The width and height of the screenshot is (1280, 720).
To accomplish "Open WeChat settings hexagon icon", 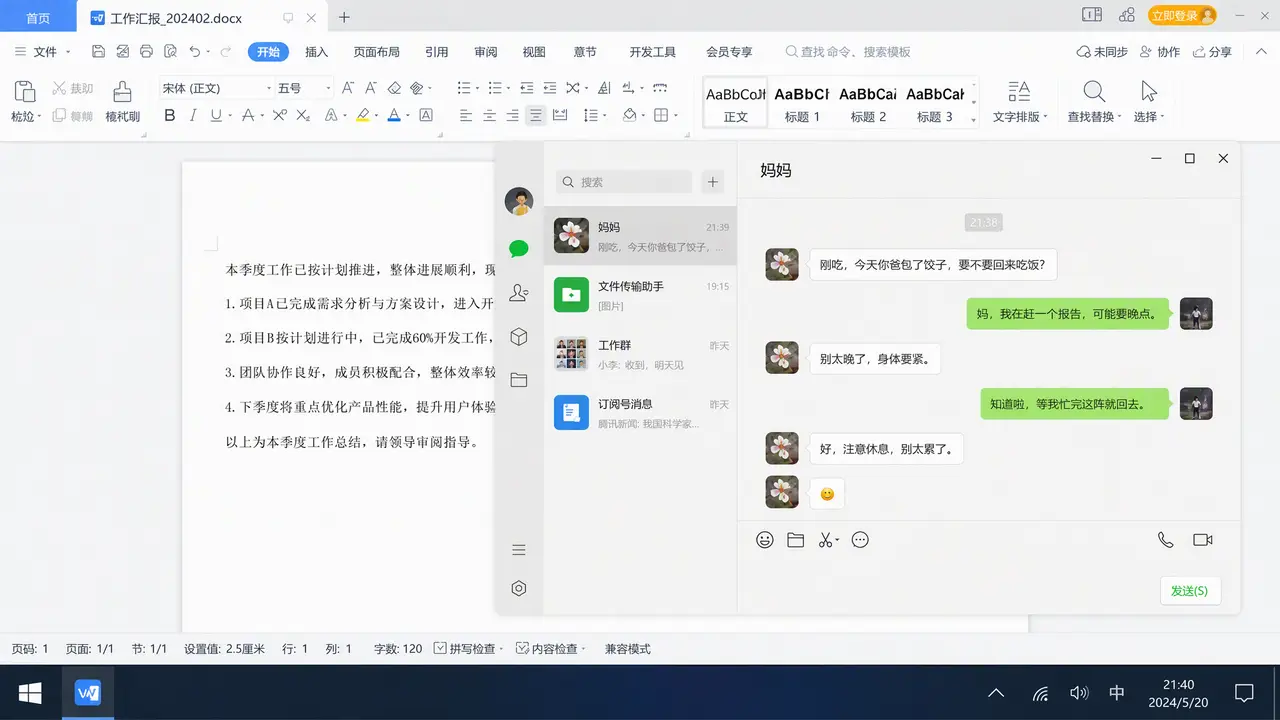I will pyautogui.click(x=519, y=589).
